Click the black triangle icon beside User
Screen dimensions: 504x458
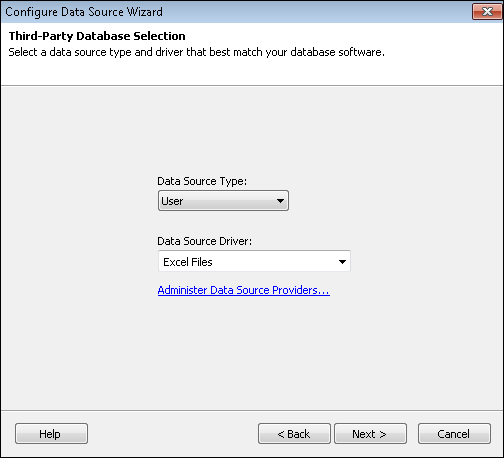tap(280, 201)
